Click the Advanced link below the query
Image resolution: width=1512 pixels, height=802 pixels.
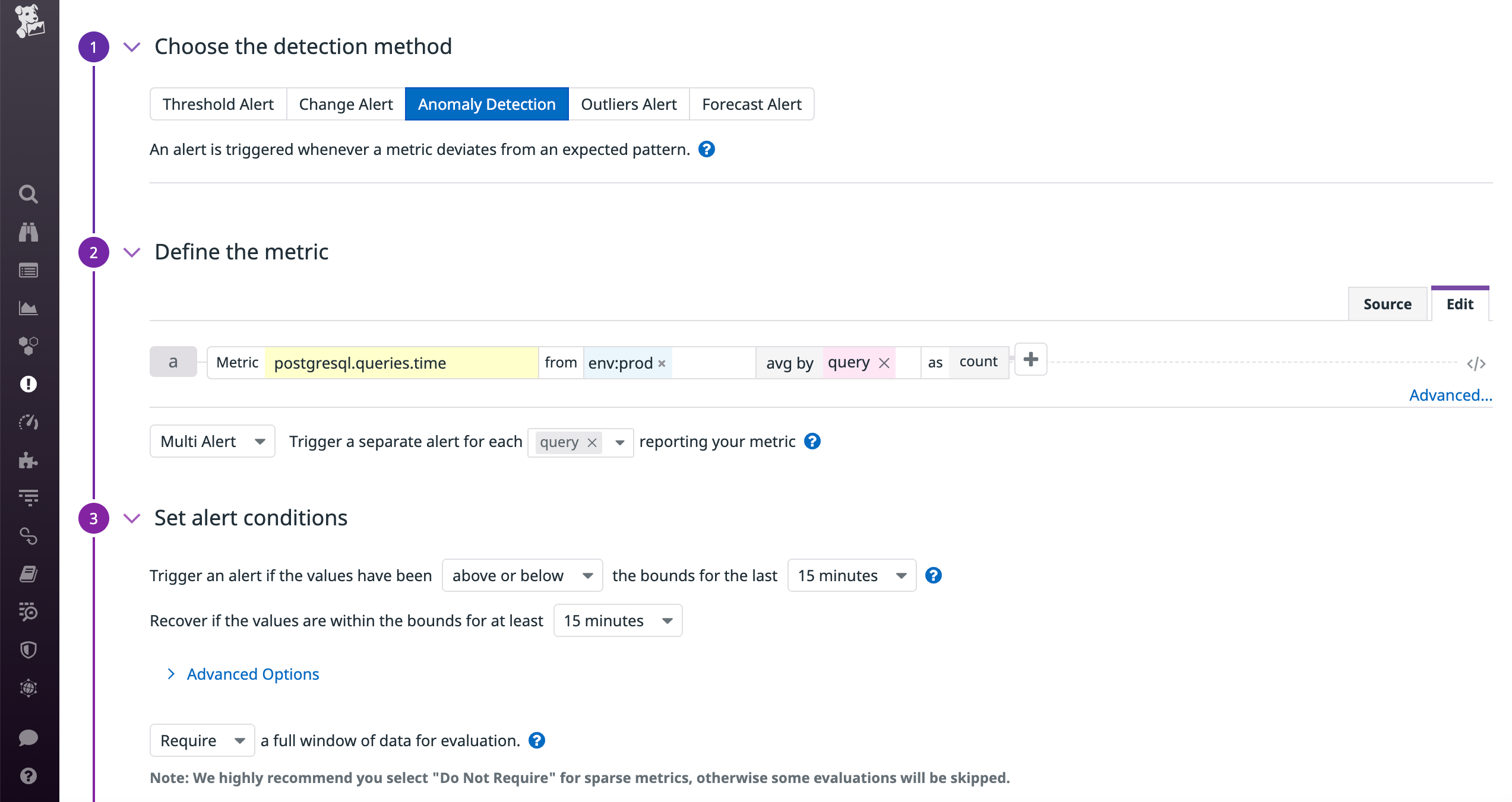click(1450, 395)
